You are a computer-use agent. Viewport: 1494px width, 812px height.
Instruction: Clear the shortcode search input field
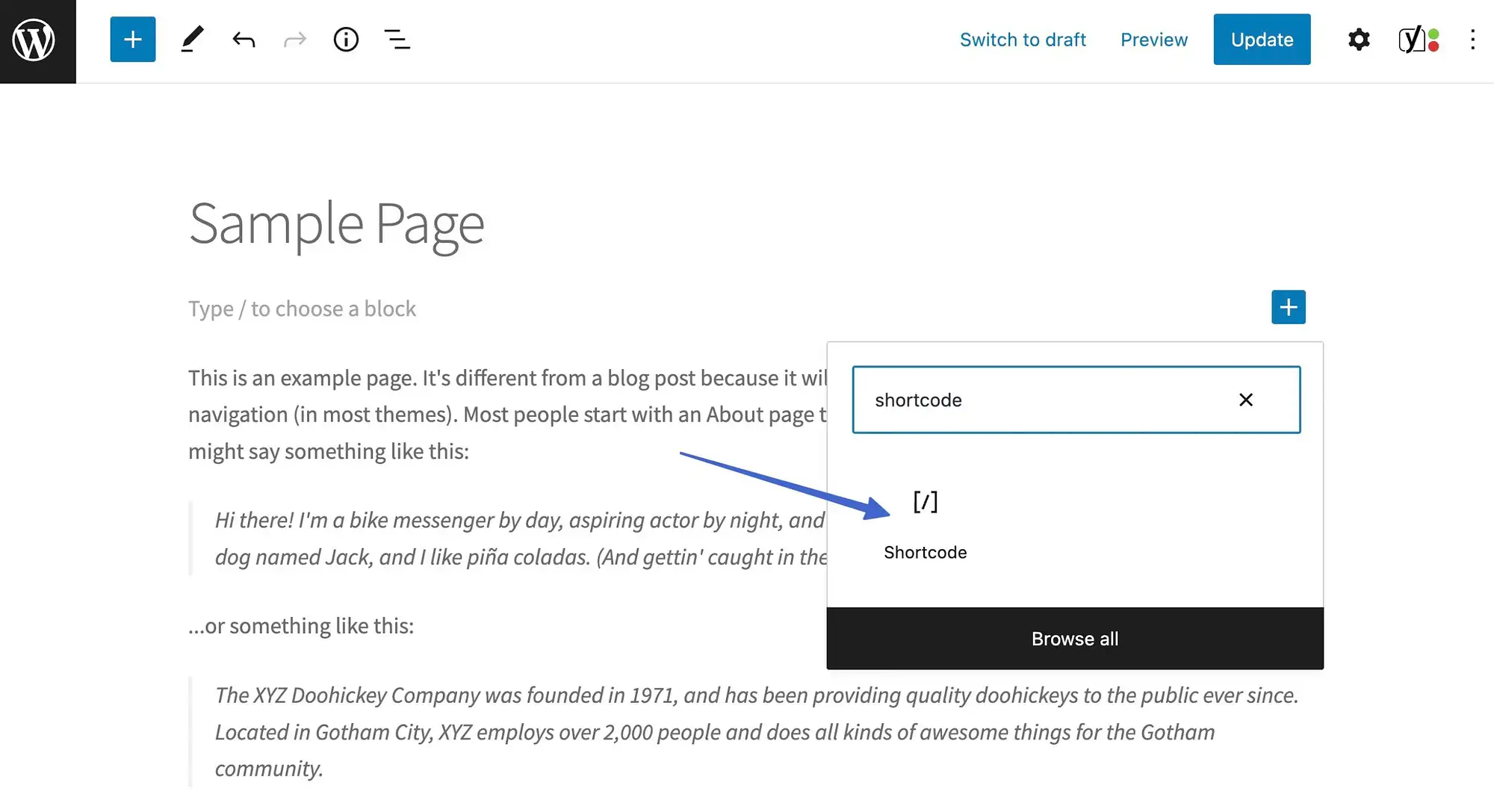[x=1245, y=399]
